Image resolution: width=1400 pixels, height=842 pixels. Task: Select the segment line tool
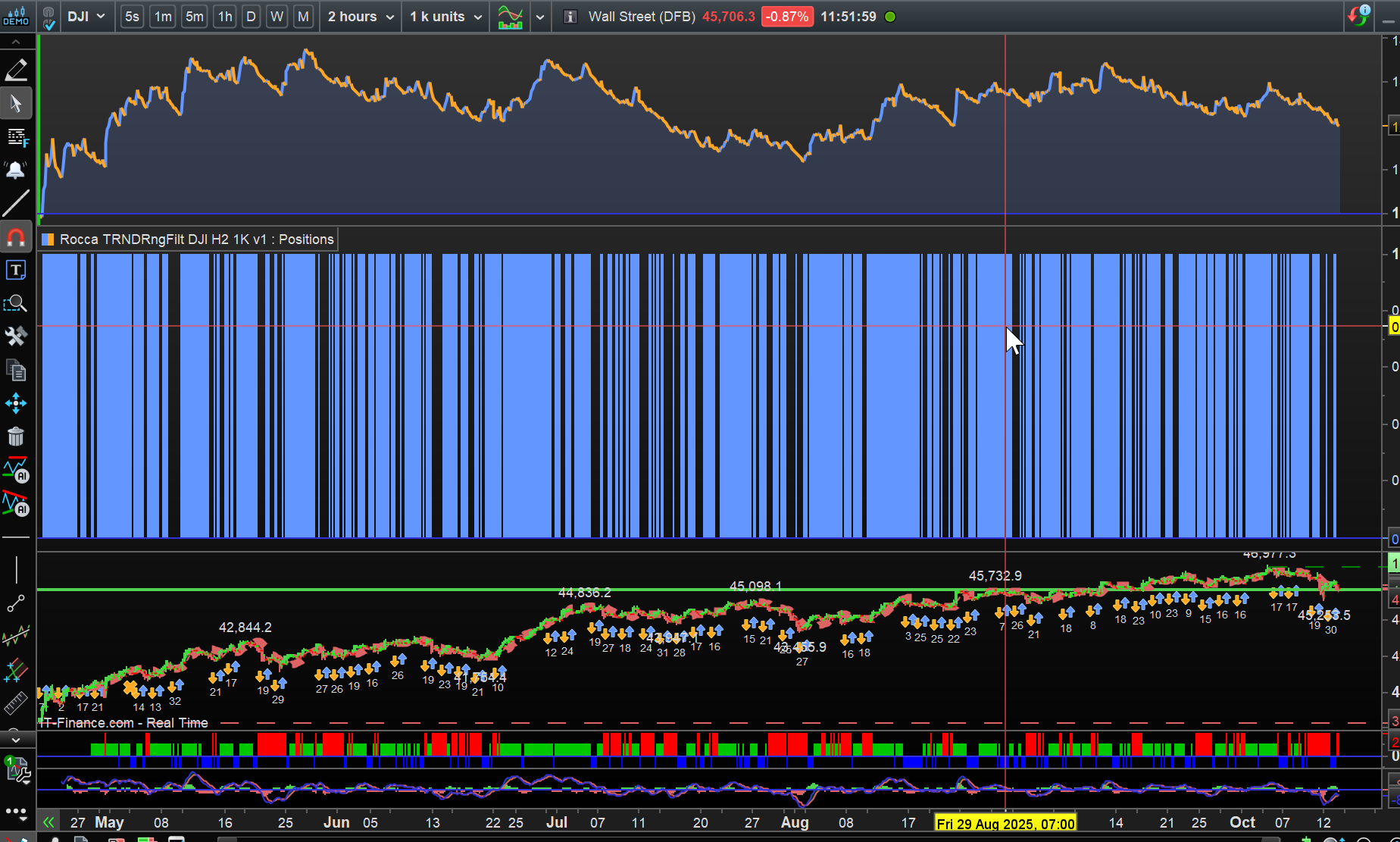click(16, 603)
